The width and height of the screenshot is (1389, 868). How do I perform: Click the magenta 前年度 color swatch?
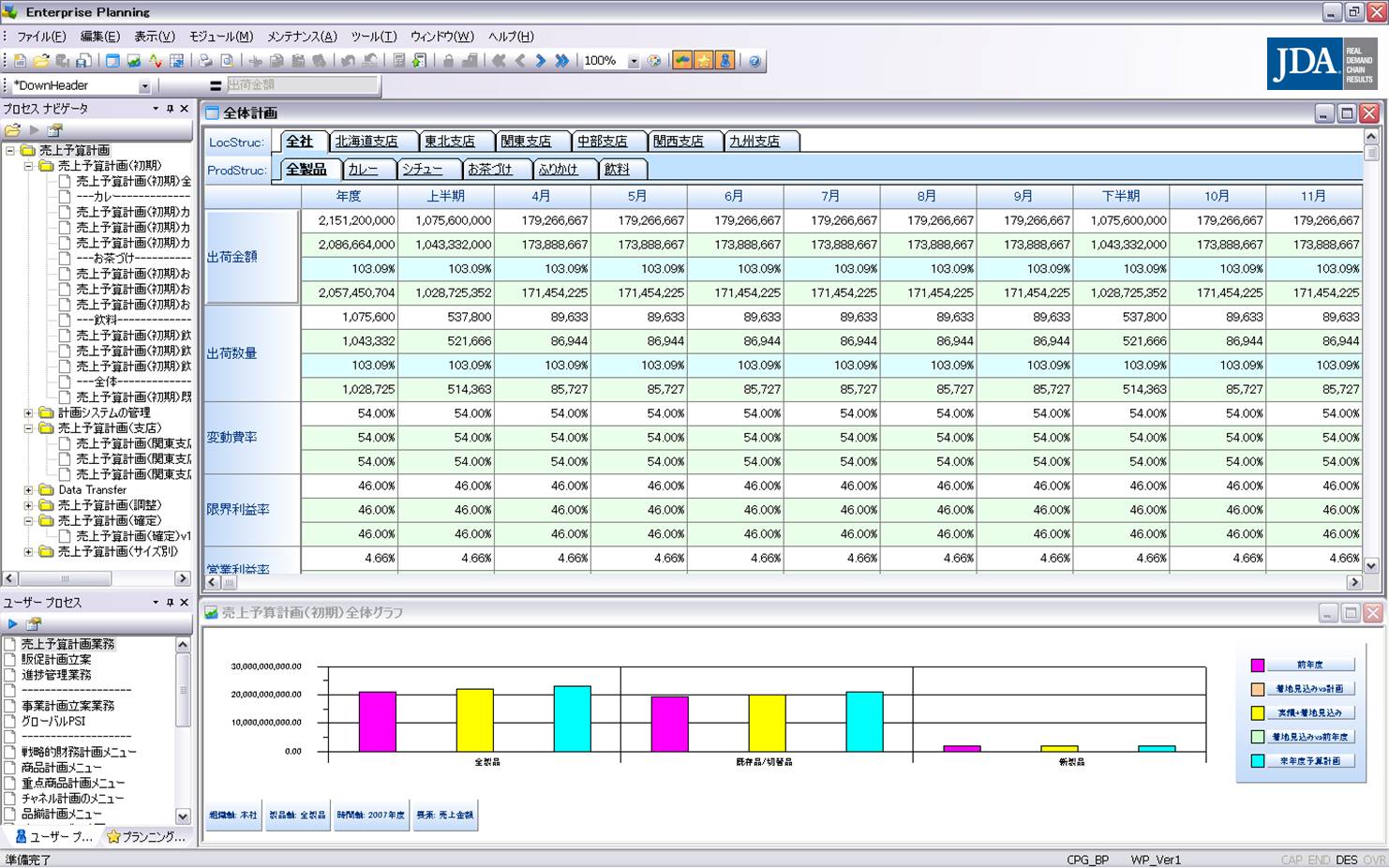point(1257,665)
